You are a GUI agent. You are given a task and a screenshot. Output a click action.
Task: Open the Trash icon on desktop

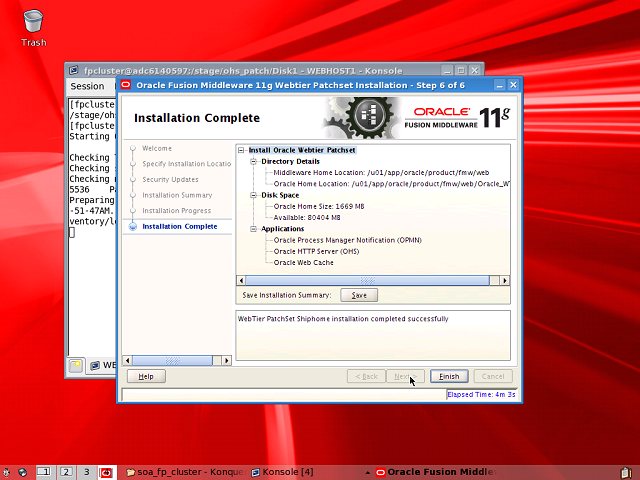pos(33,28)
